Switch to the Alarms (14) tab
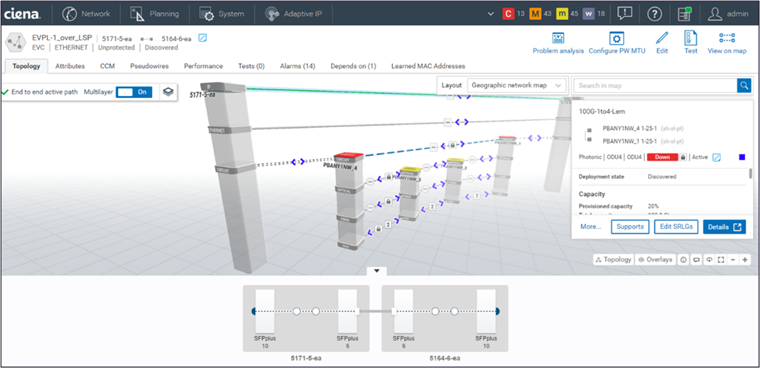The image size is (760, 368). coord(298,66)
